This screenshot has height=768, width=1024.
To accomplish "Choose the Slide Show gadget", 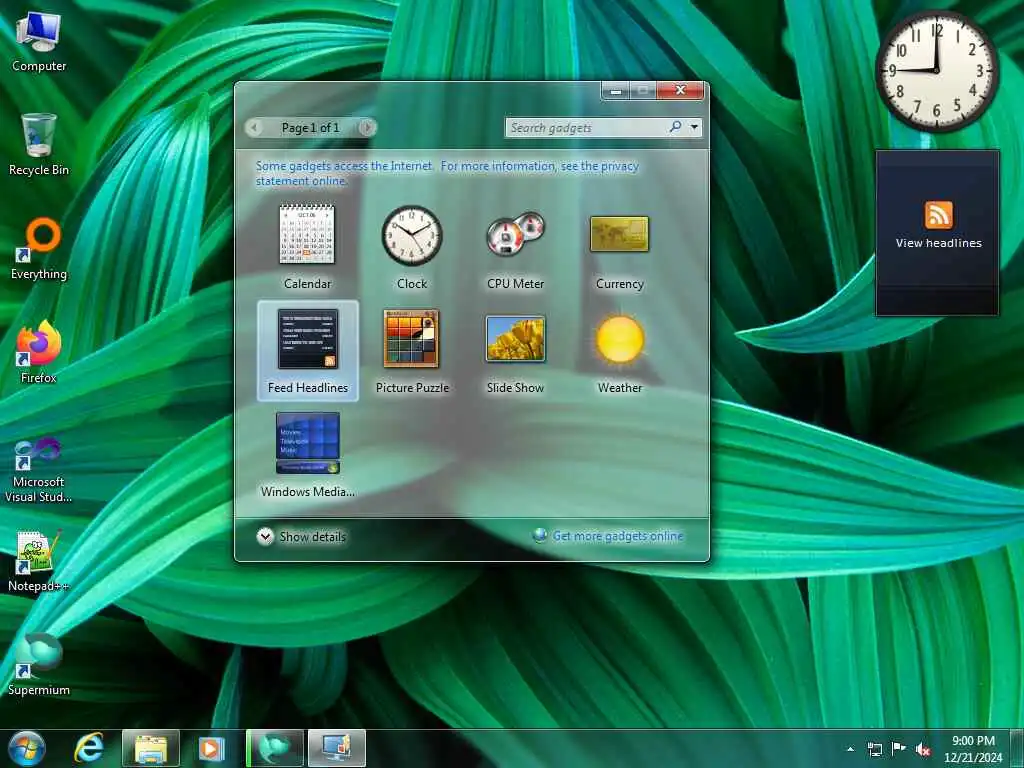I will click(x=515, y=338).
